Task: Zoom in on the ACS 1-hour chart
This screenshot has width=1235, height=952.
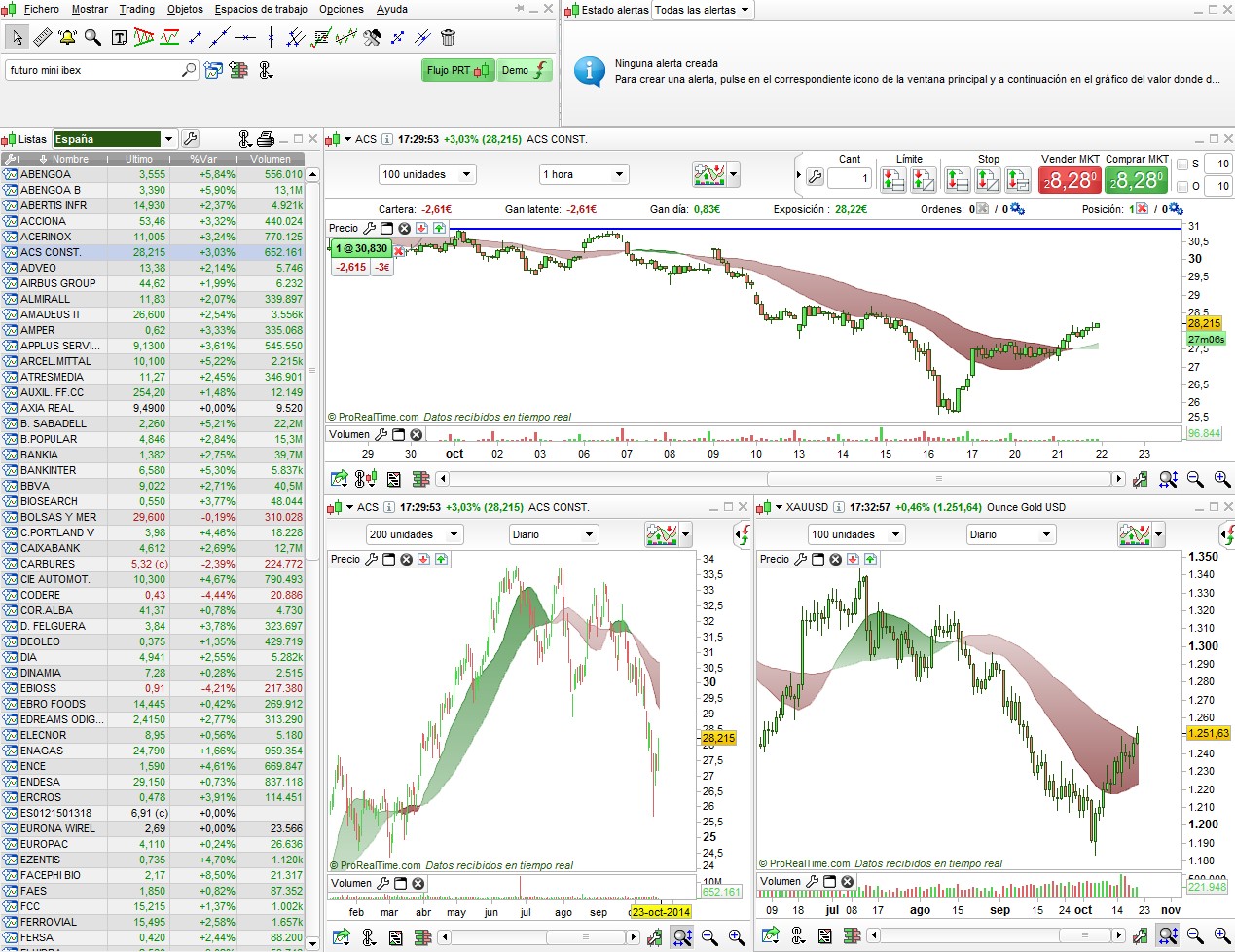Action: [1222, 479]
